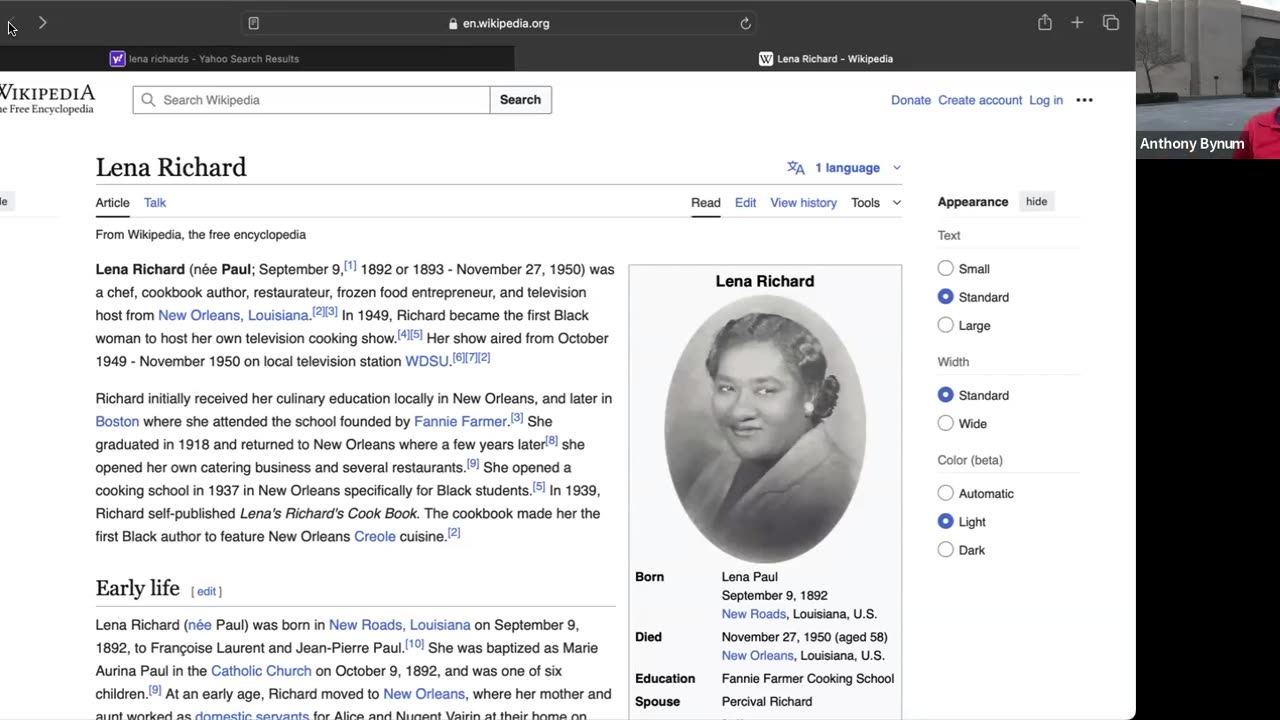Open a new tab with the plus icon
1280x720 pixels.
tap(1077, 22)
